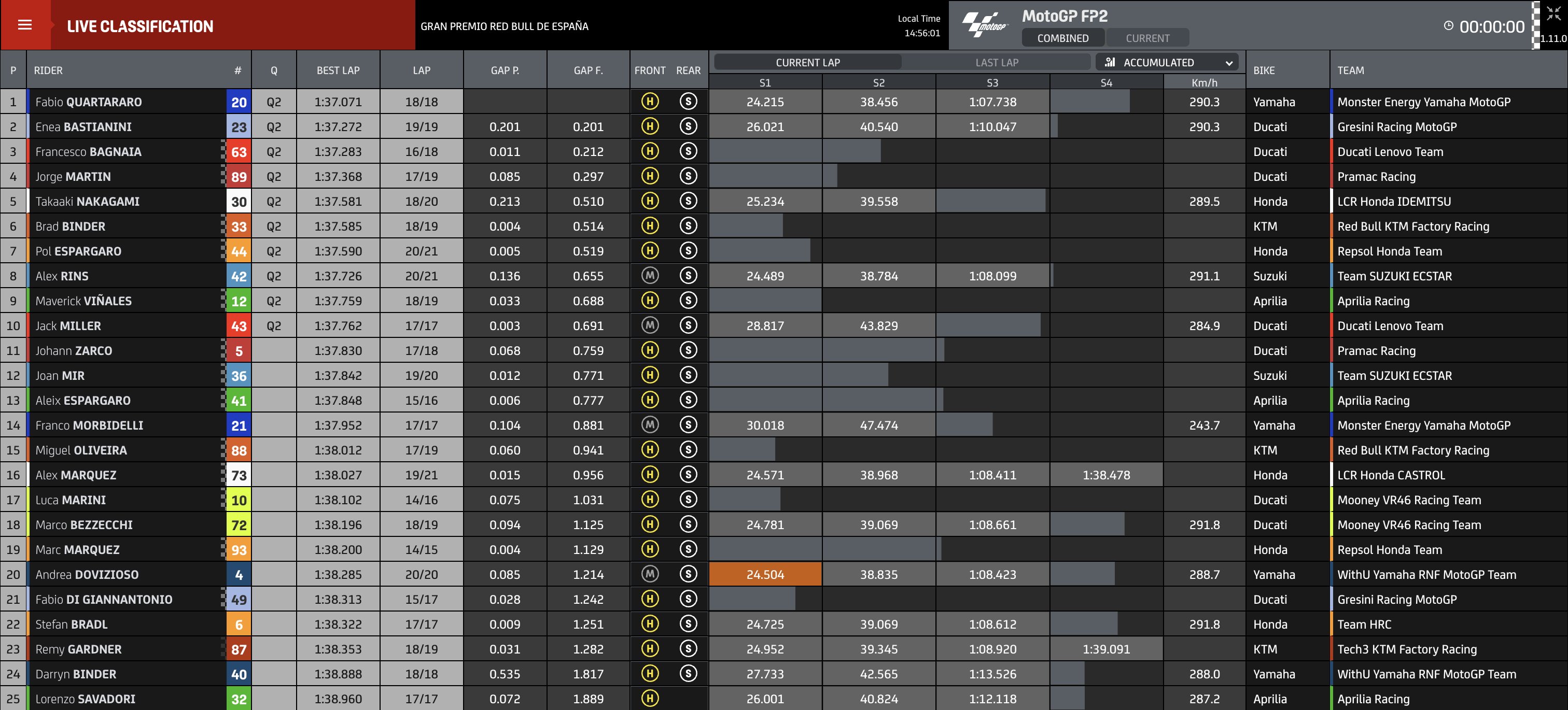1568x710 pixels.
Task: Select rider Aleix ESPARGARO
Action: (83, 400)
